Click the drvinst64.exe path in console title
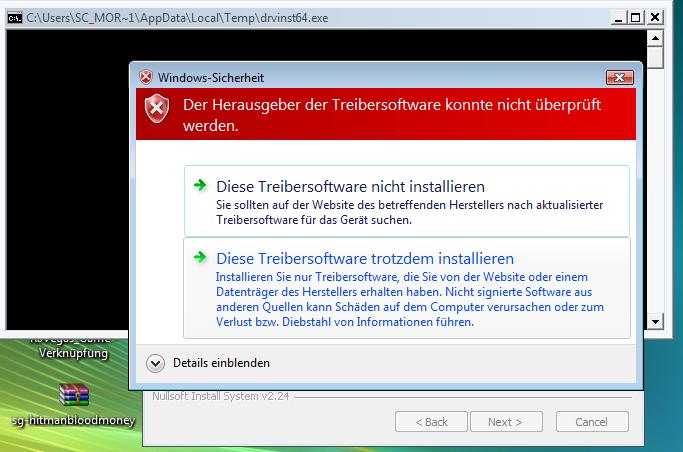The width and height of the screenshot is (683, 452). (177, 18)
